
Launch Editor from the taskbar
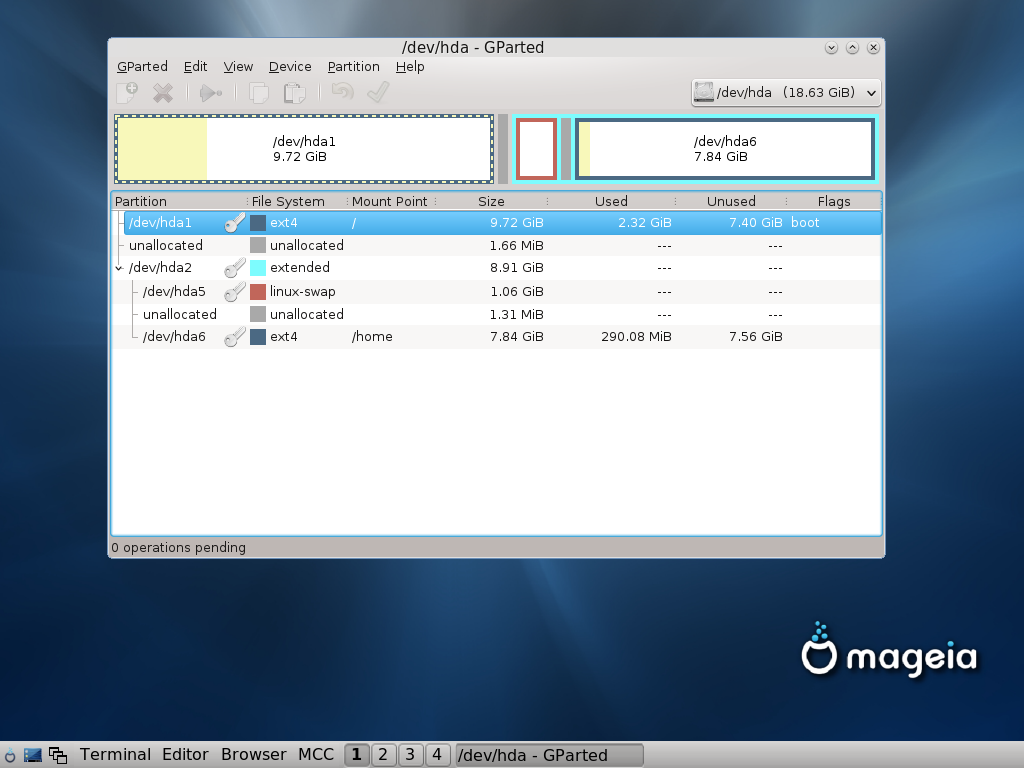[185, 755]
